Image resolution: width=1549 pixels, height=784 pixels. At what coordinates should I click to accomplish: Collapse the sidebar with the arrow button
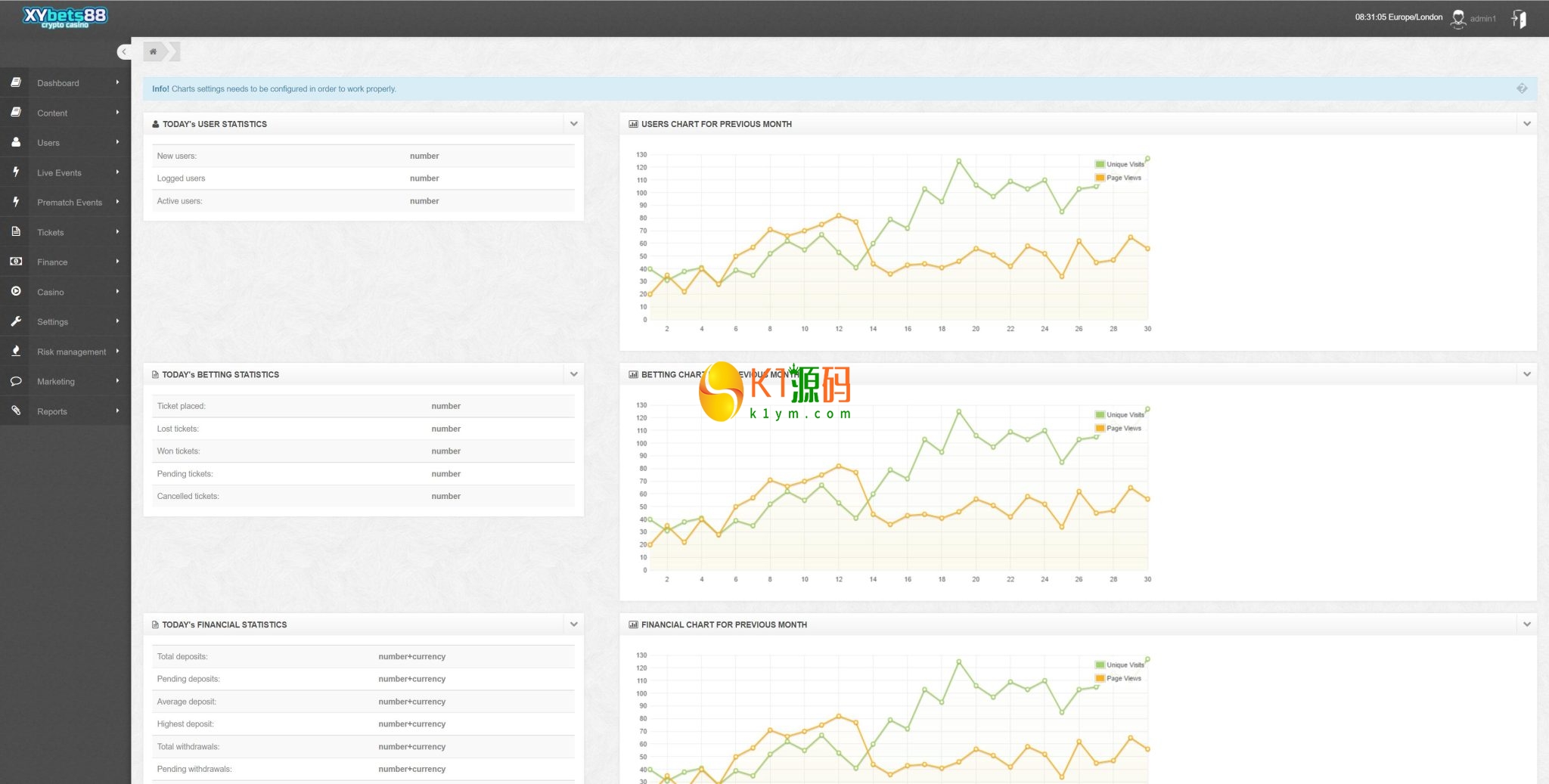123,51
